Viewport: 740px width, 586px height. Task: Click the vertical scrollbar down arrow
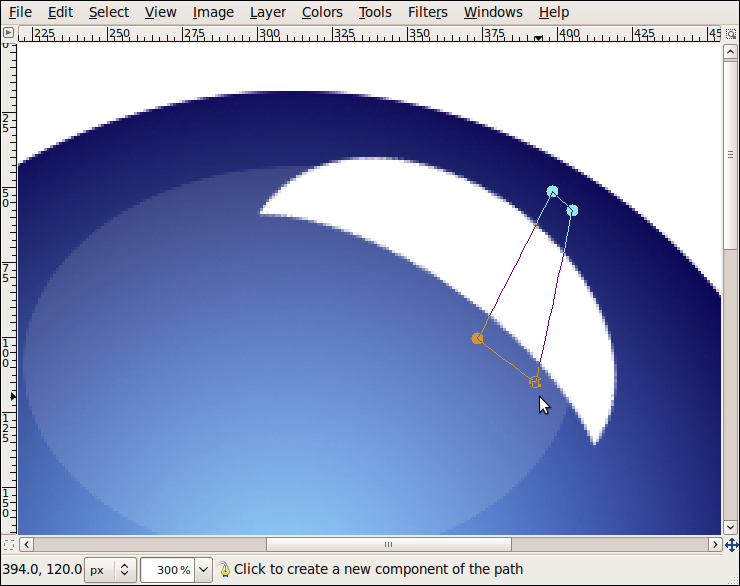coord(730,527)
